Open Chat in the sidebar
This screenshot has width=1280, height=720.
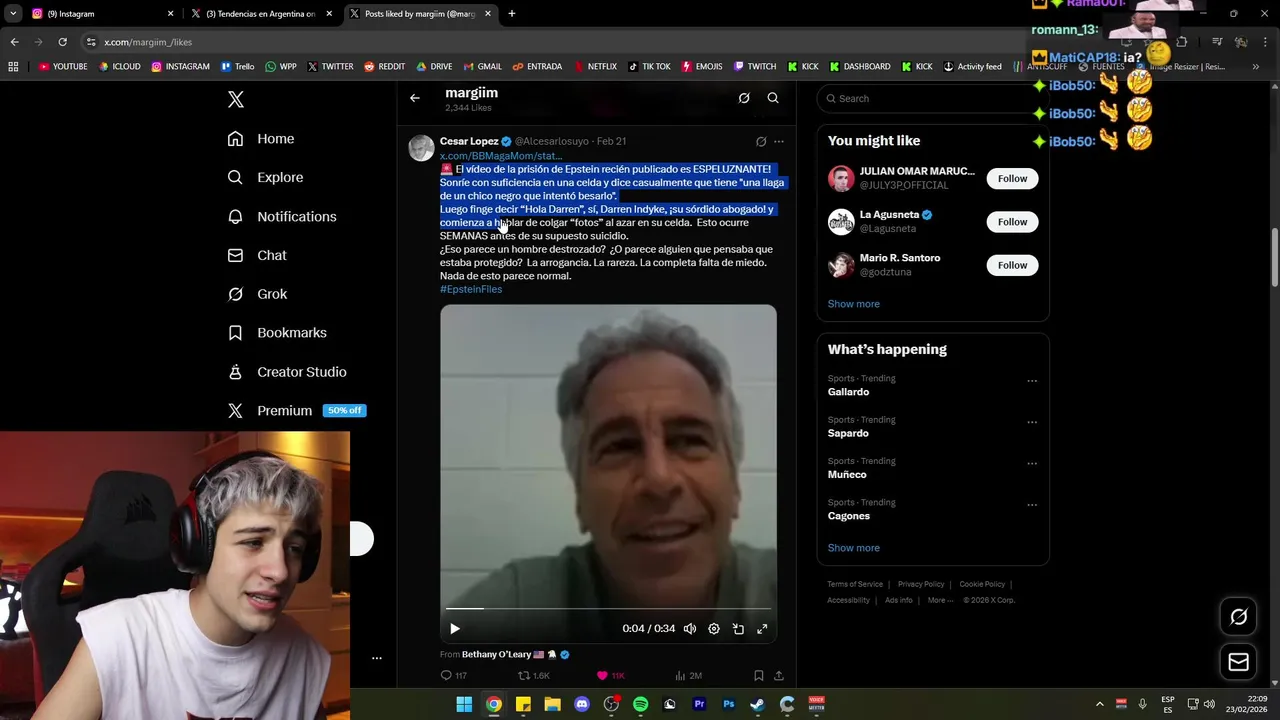pyautogui.click(x=257, y=256)
